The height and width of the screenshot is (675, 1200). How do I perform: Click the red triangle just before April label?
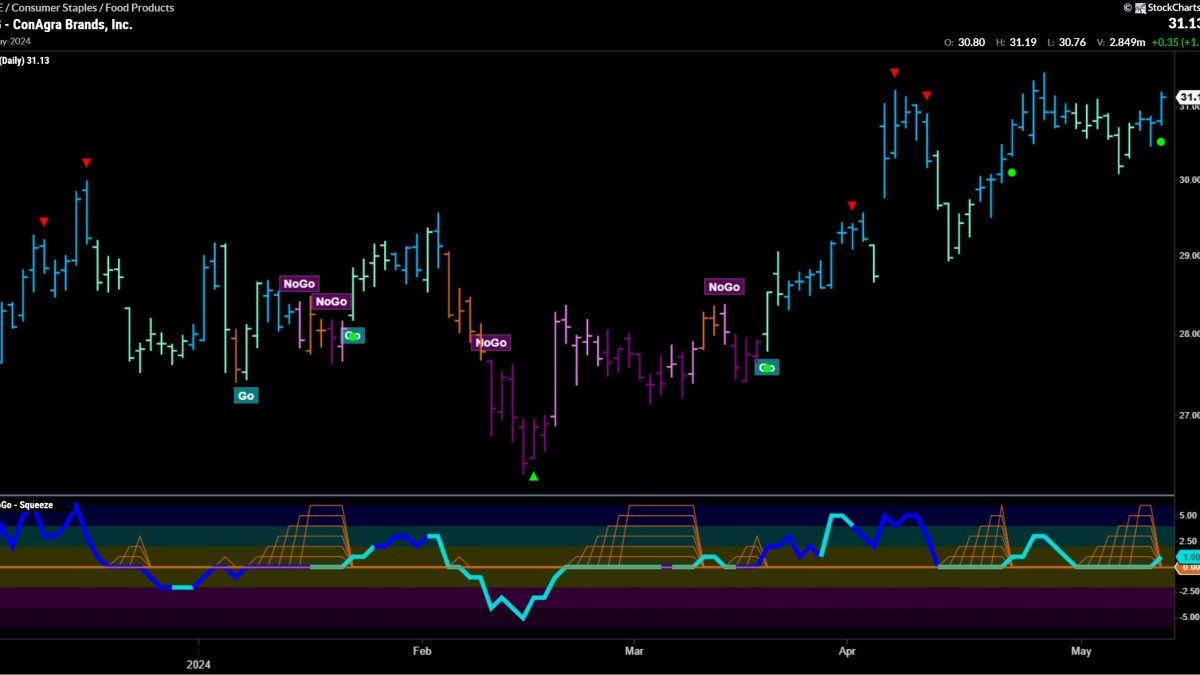[852, 206]
